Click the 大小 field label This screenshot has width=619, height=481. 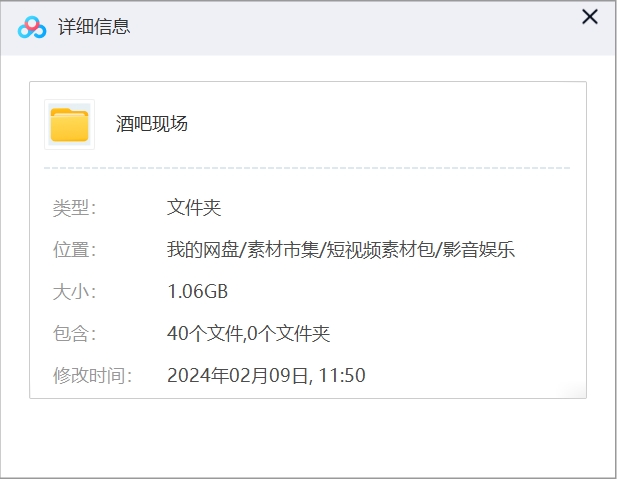(x=74, y=292)
